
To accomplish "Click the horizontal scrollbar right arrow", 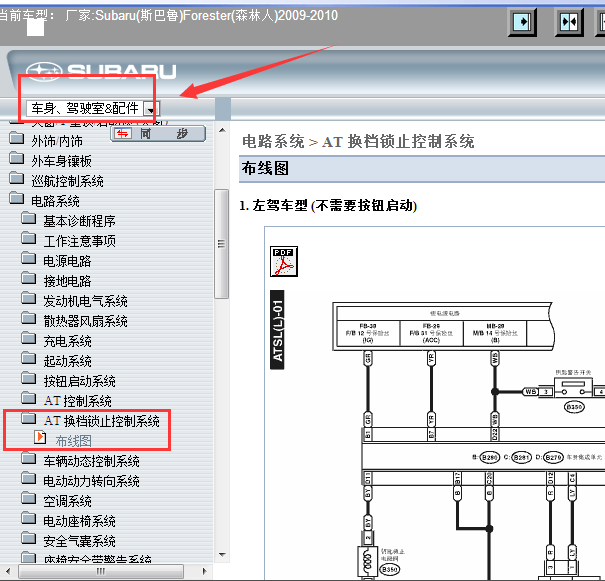I will pyautogui.click(x=204, y=571).
